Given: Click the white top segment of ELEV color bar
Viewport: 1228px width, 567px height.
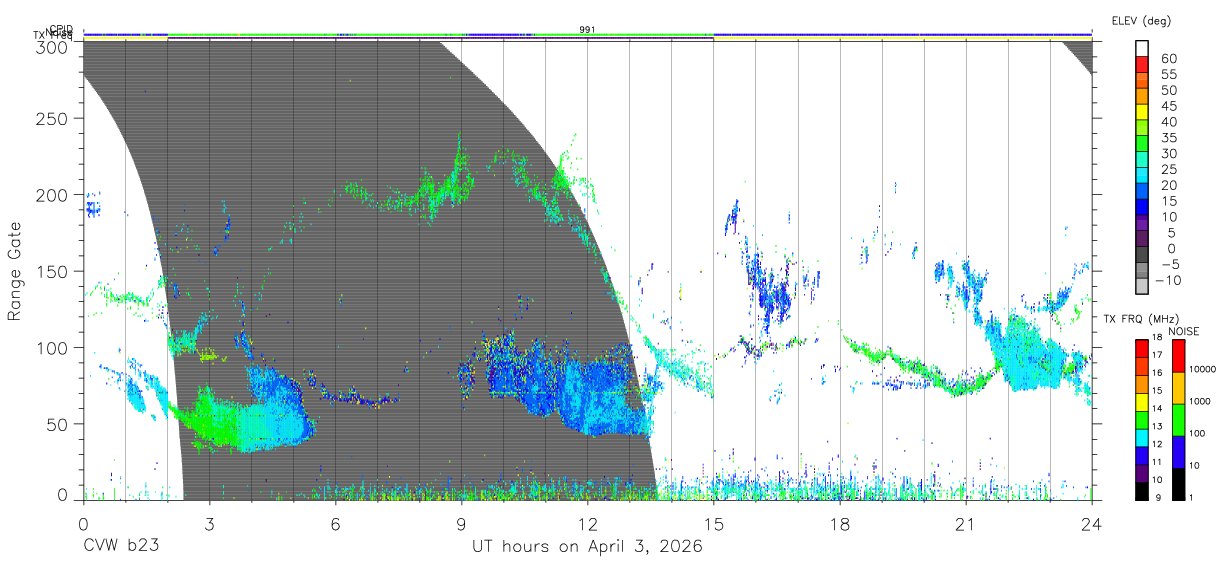Looking at the screenshot, I should (x=1143, y=48).
